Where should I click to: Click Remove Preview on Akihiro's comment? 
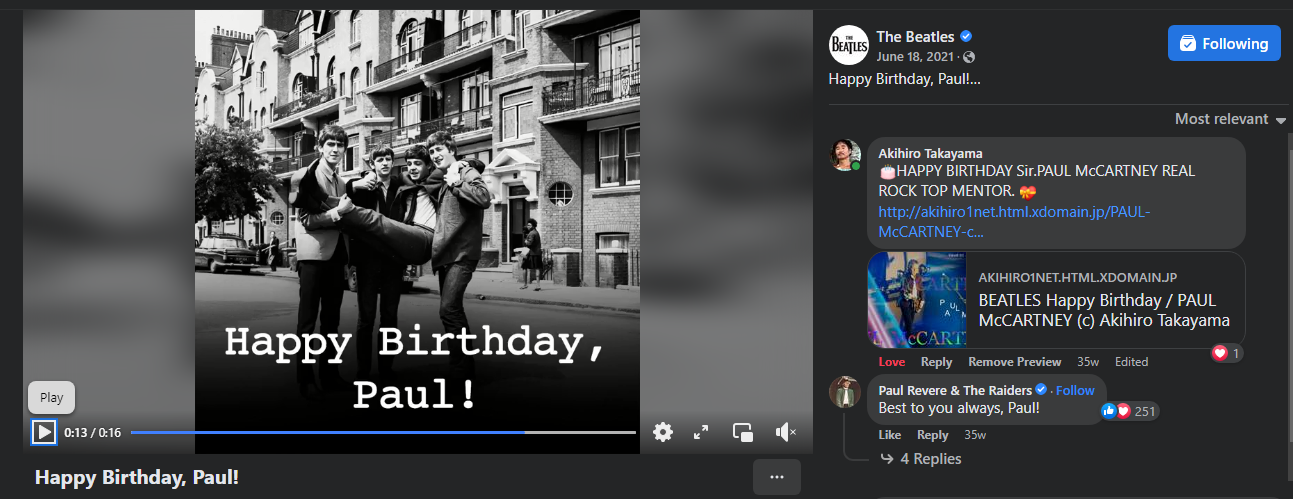[x=1014, y=362]
